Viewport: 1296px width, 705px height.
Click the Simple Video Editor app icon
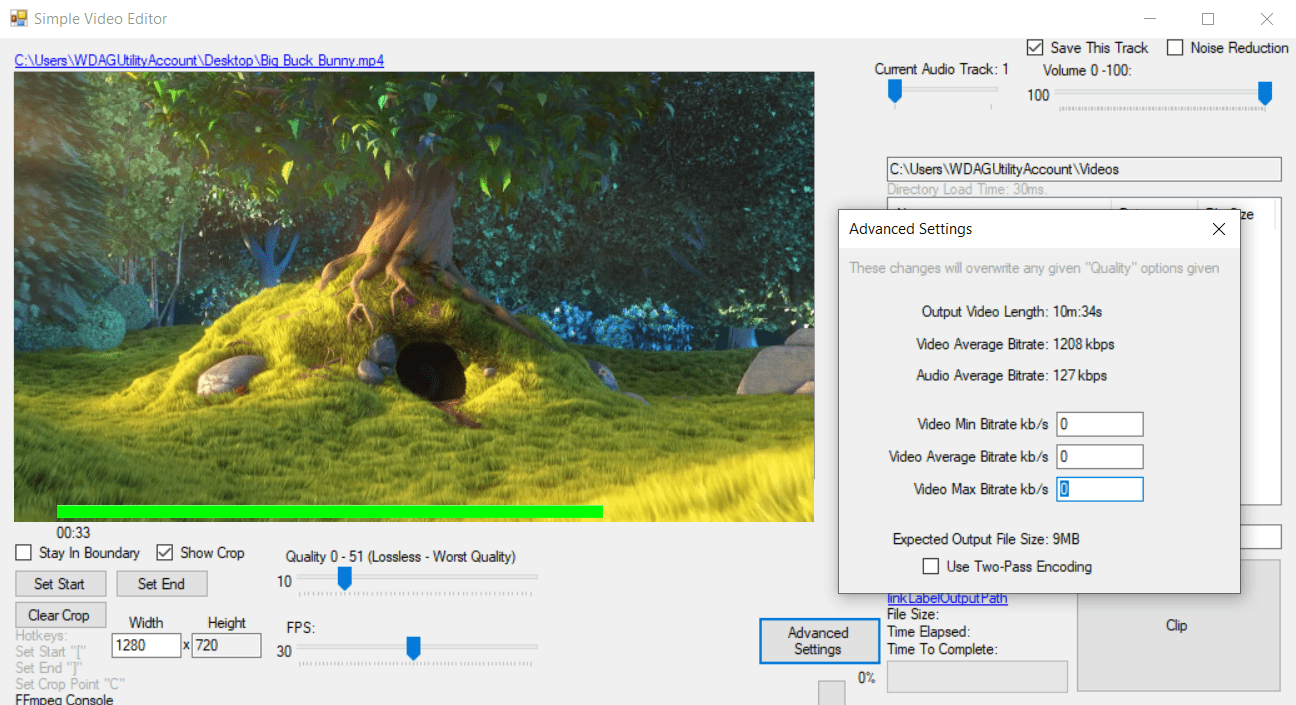point(18,18)
